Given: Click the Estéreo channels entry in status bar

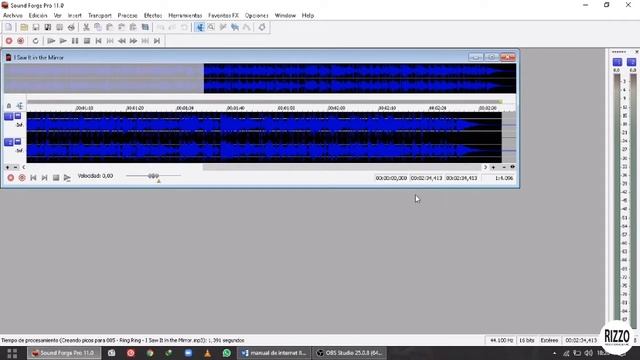Looking at the screenshot, I should click(549, 340).
